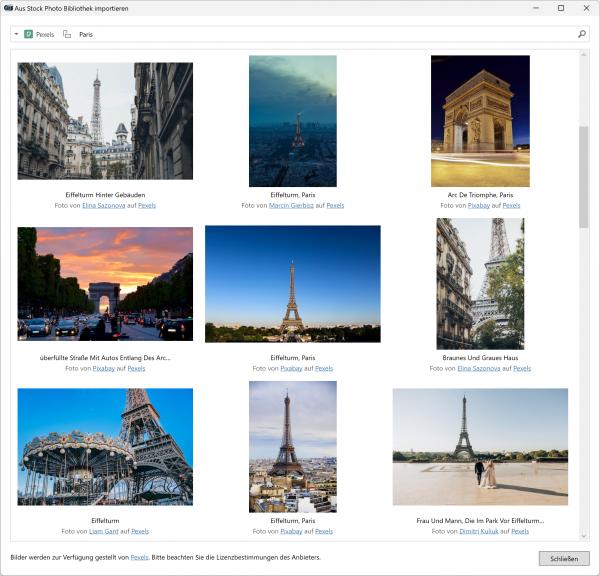Viewport: 600px width, 576px height.
Task: Click the image library icon beside Paris
Action: (x=67, y=34)
